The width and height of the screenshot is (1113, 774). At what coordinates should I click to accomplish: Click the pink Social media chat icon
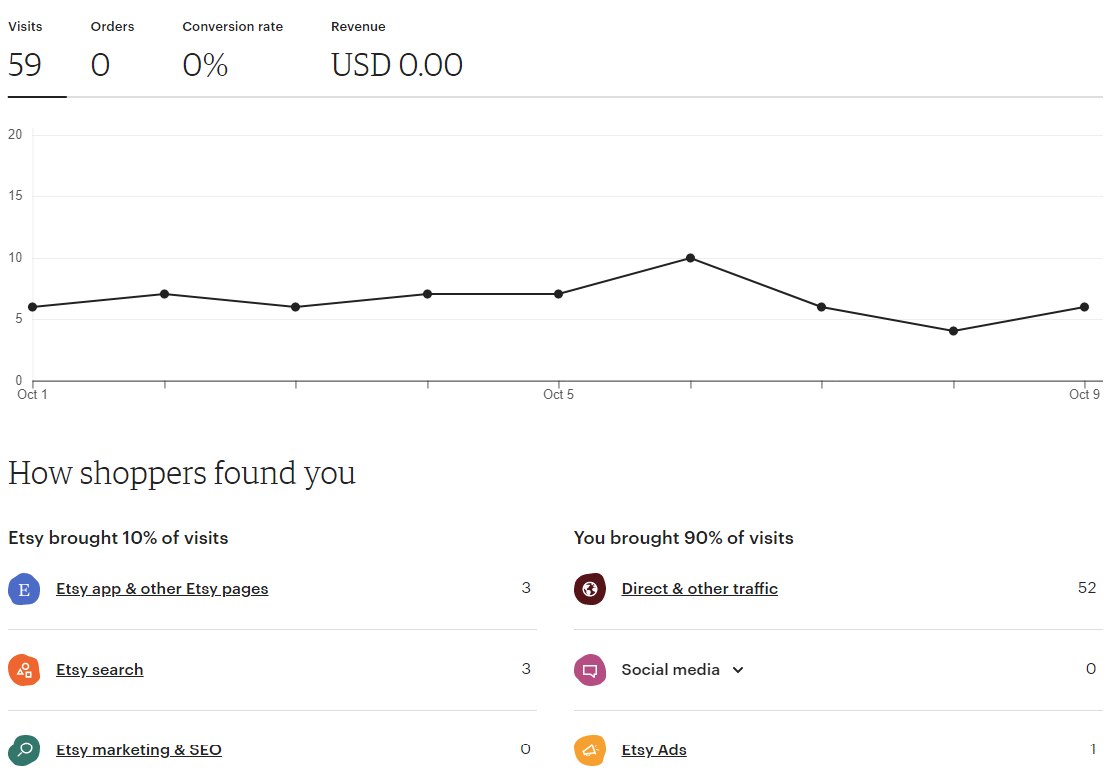click(x=590, y=670)
